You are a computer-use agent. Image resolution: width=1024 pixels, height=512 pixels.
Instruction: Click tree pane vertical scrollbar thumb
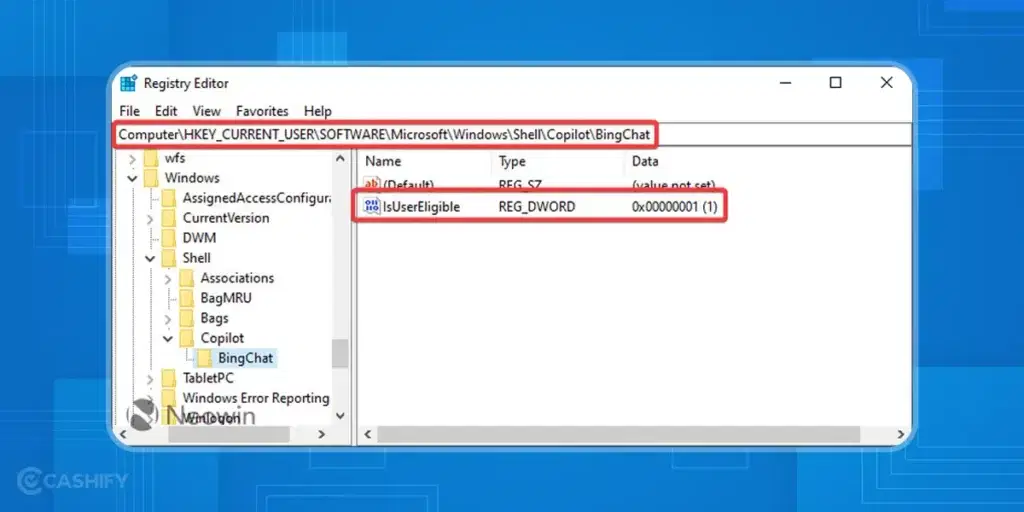coord(340,354)
